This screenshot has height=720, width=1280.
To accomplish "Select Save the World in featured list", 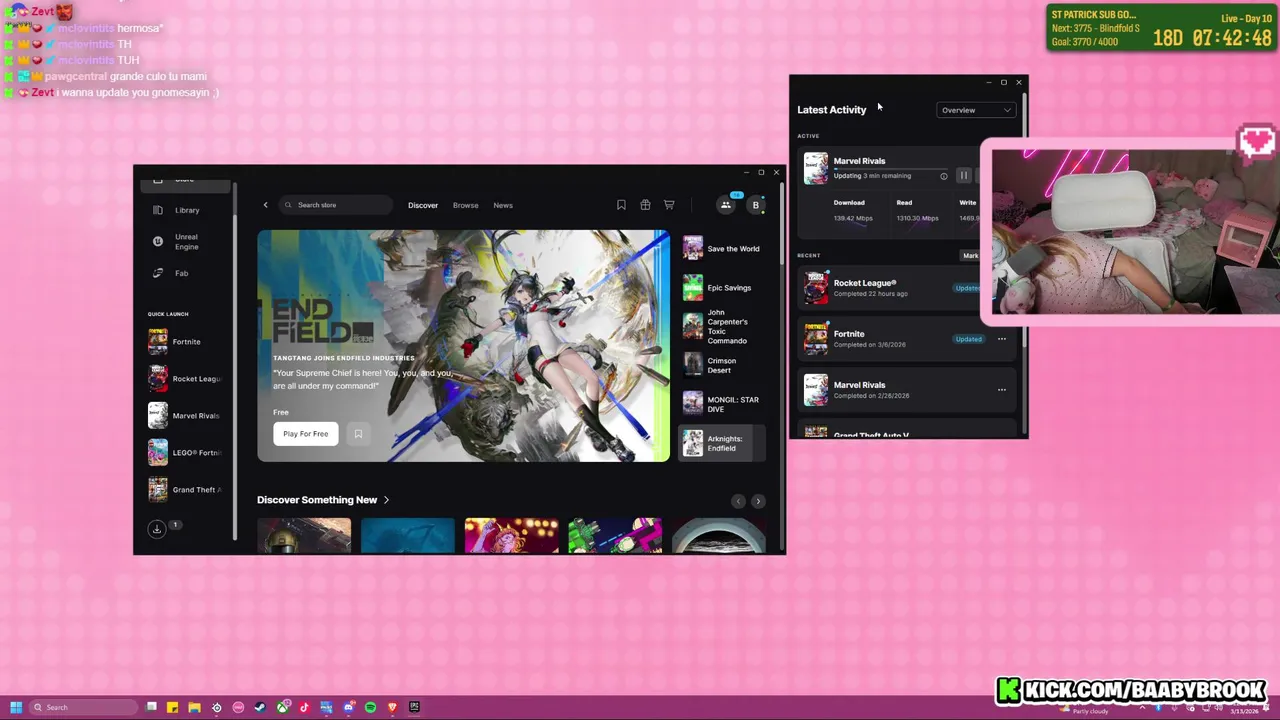I will tap(723, 249).
